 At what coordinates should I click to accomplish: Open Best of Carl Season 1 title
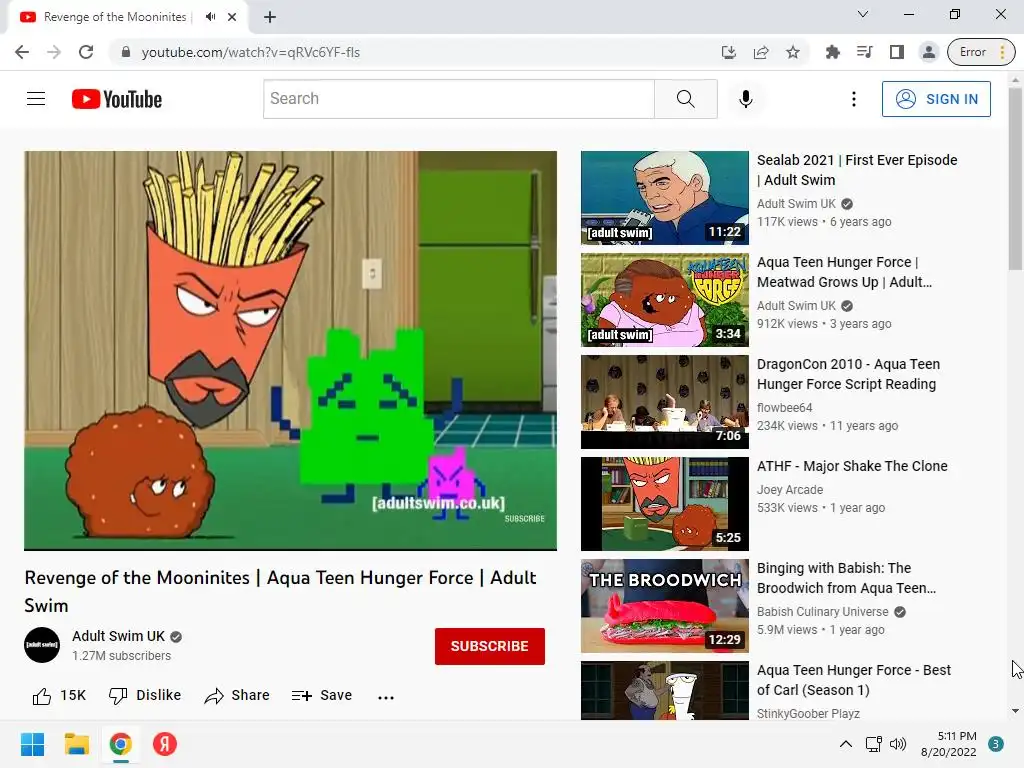(854, 680)
